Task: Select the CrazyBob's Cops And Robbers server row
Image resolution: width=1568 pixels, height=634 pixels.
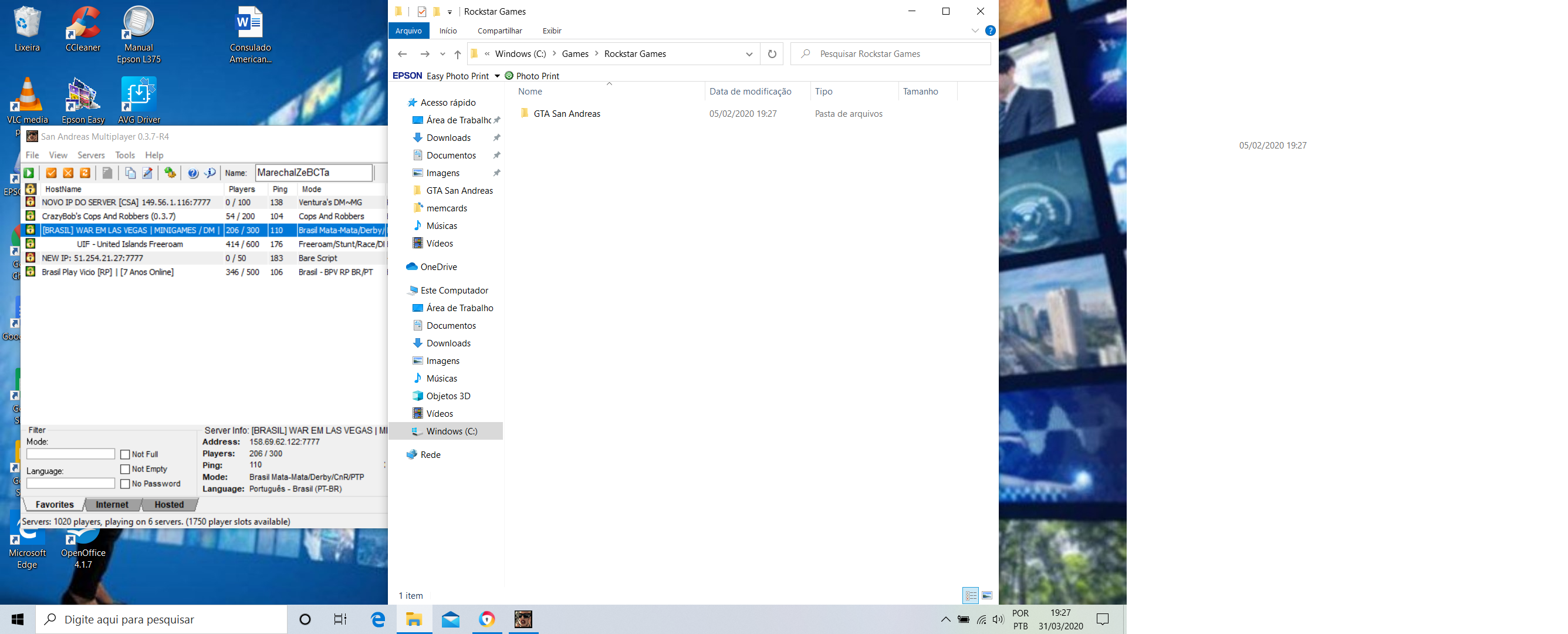Action: (205, 216)
